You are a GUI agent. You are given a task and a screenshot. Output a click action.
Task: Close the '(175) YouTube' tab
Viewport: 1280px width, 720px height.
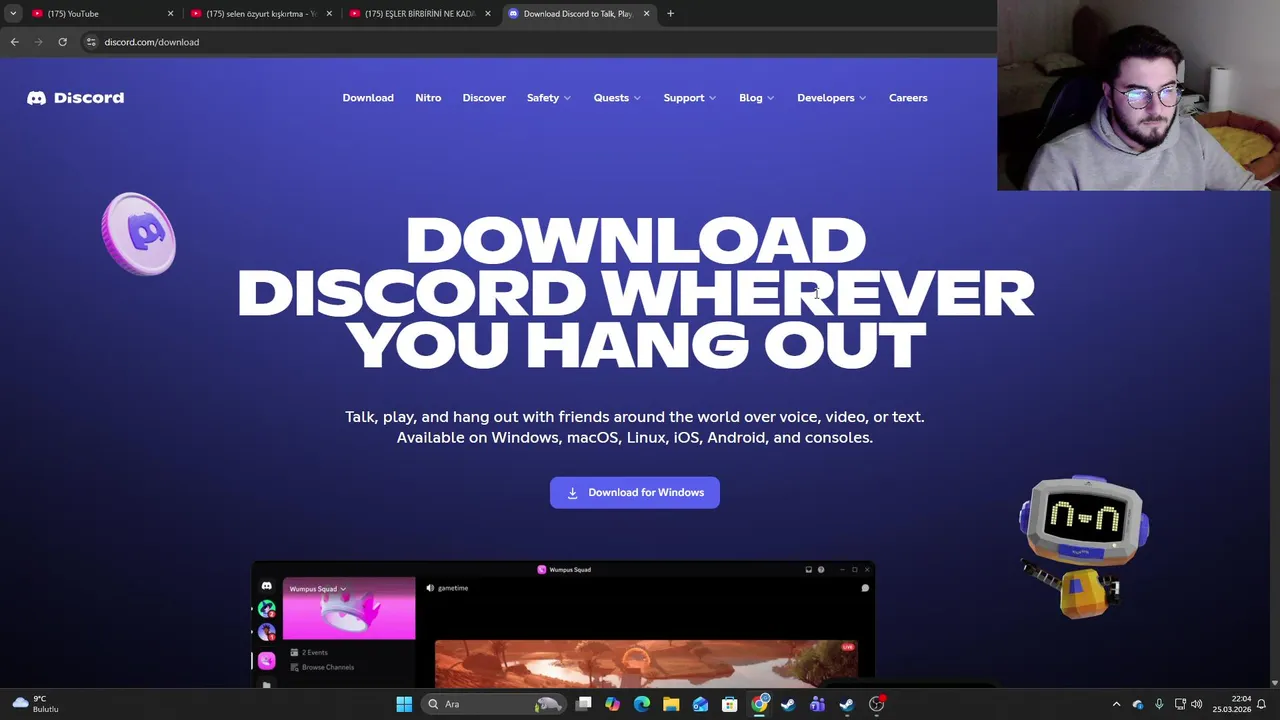(170, 14)
